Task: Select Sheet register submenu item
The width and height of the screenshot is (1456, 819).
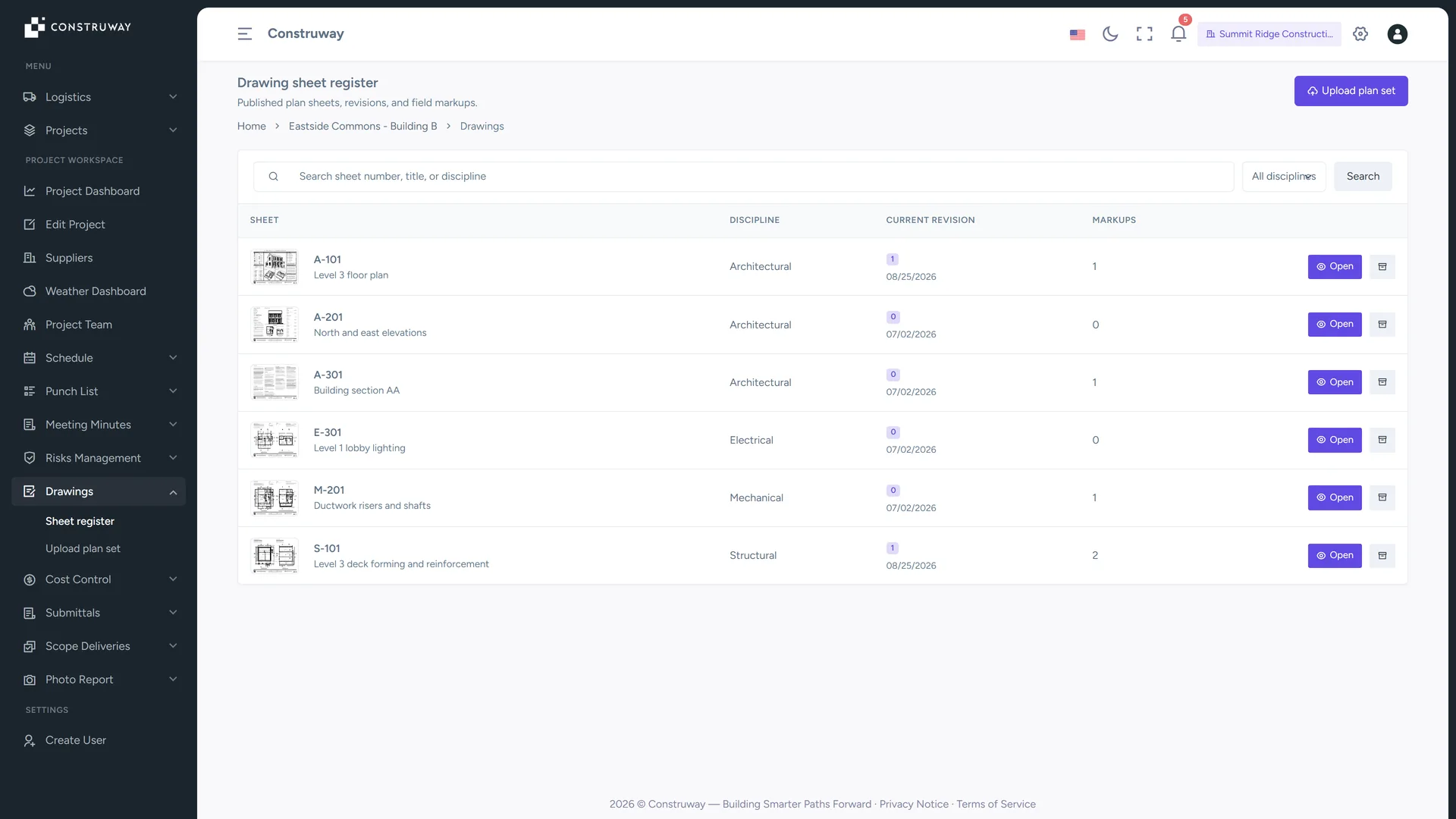Action: tap(80, 521)
